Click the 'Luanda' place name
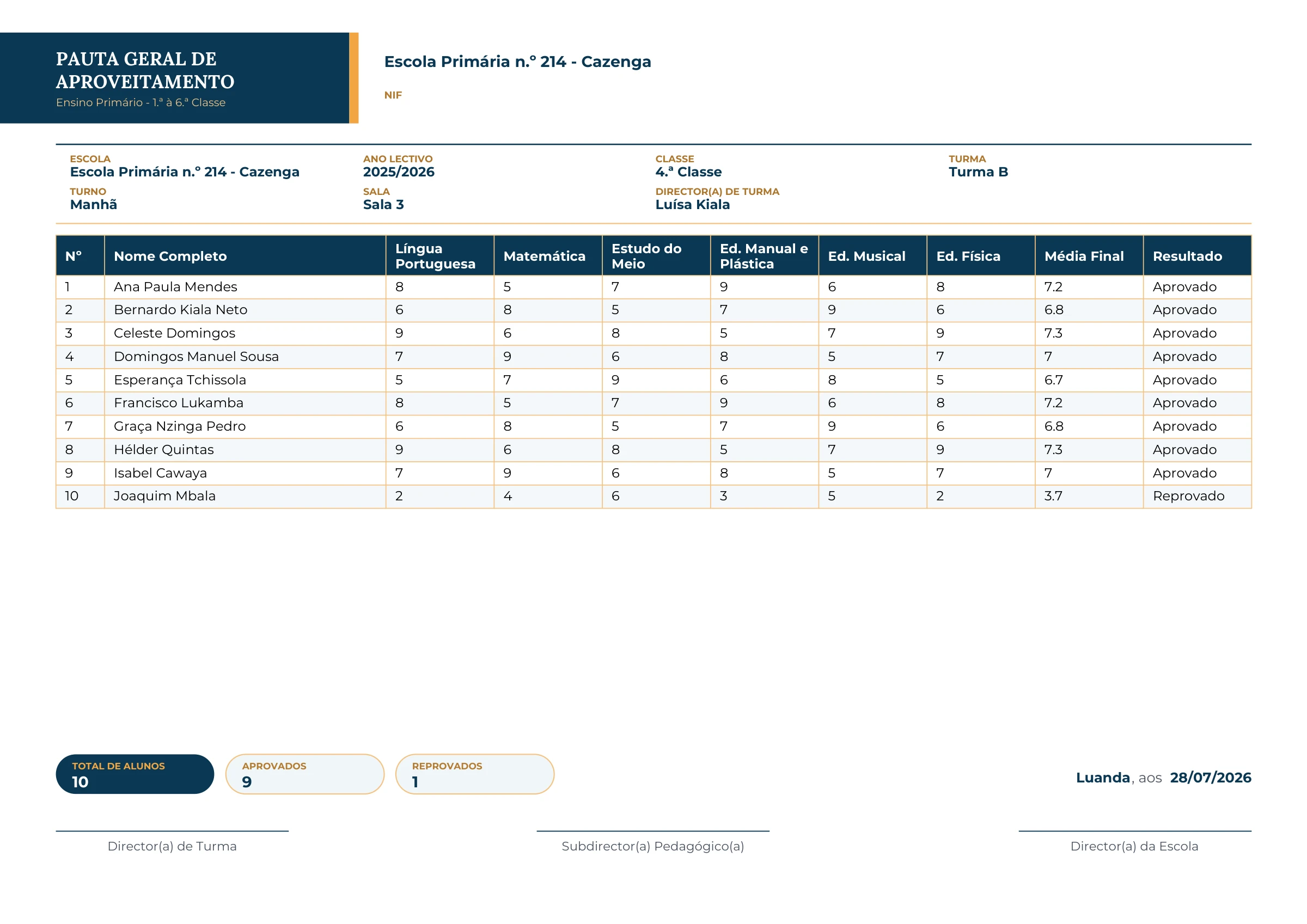This screenshot has width=1307, height=924. 1103,778
